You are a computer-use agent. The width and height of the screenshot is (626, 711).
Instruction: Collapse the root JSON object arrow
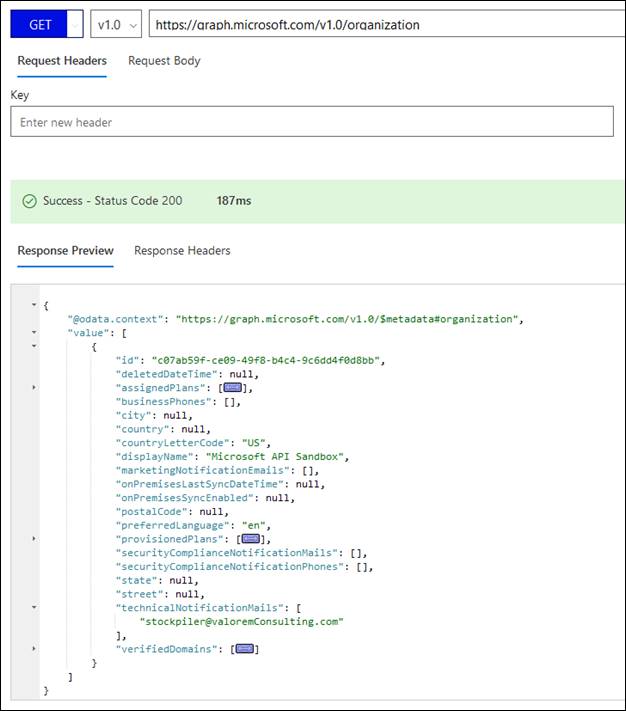coord(34,304)
